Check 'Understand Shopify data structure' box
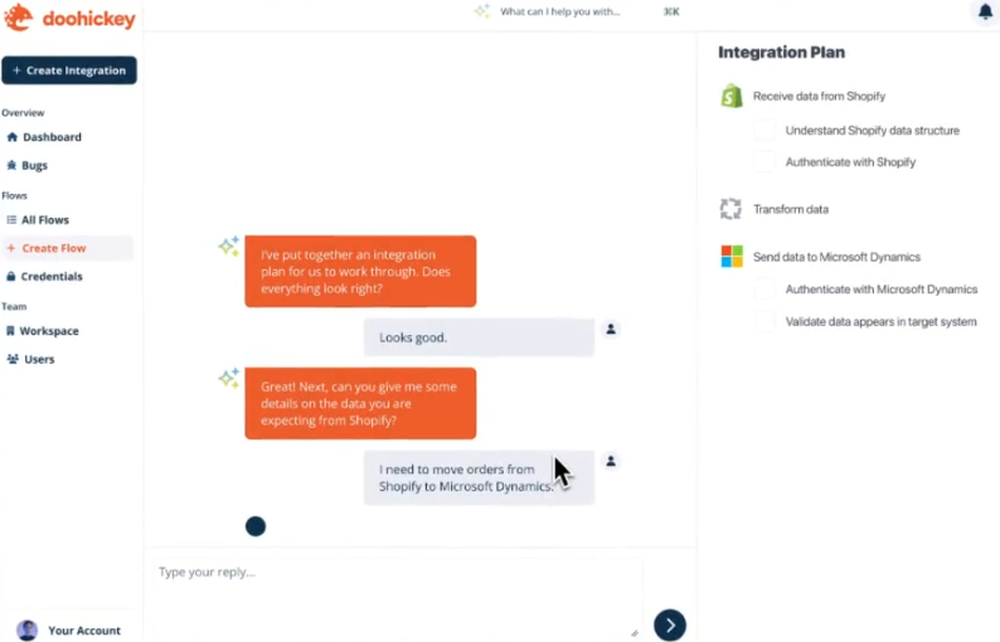Viewport: 1000px width, 642px height. (764, 130)
